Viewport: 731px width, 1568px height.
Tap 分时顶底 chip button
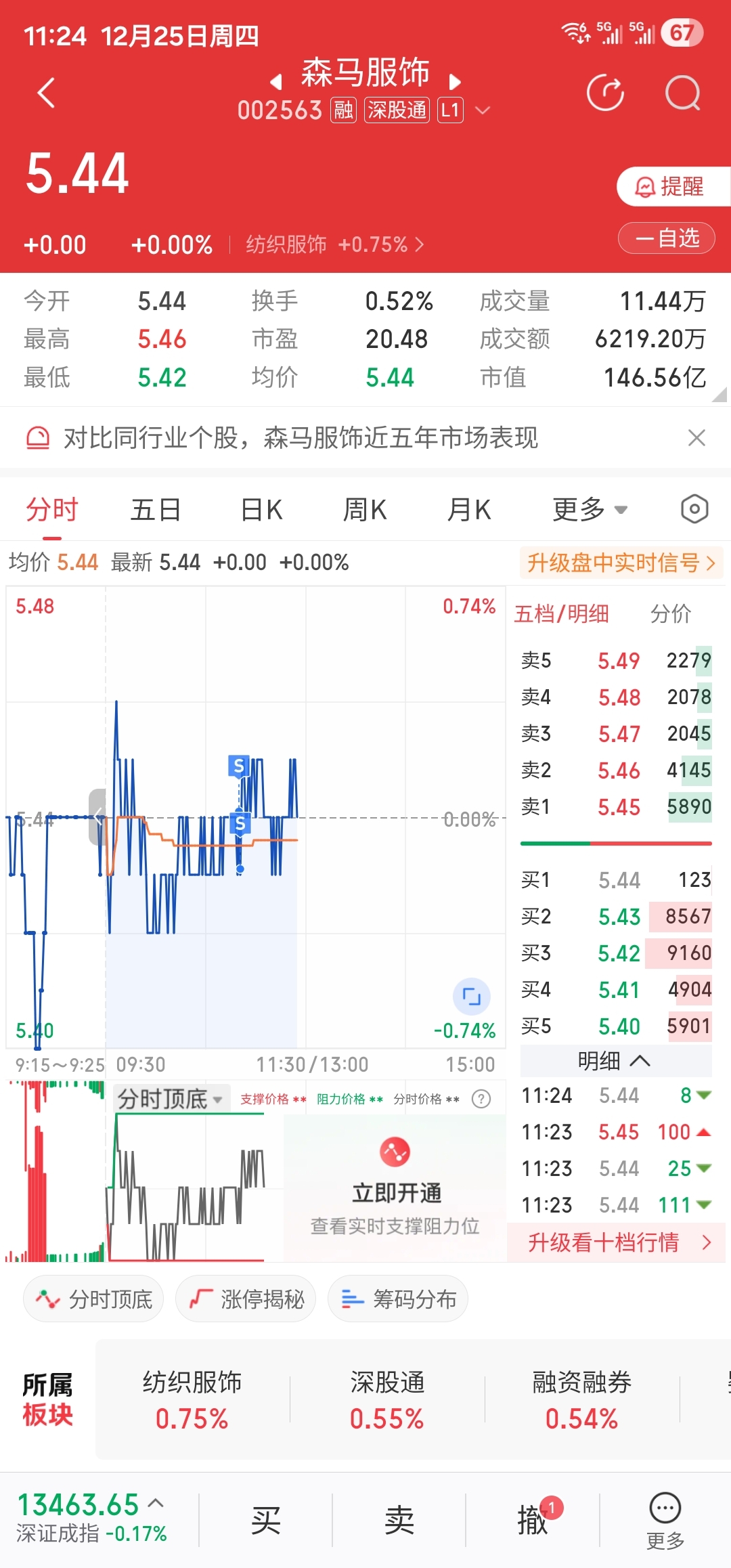point(93,1299)
